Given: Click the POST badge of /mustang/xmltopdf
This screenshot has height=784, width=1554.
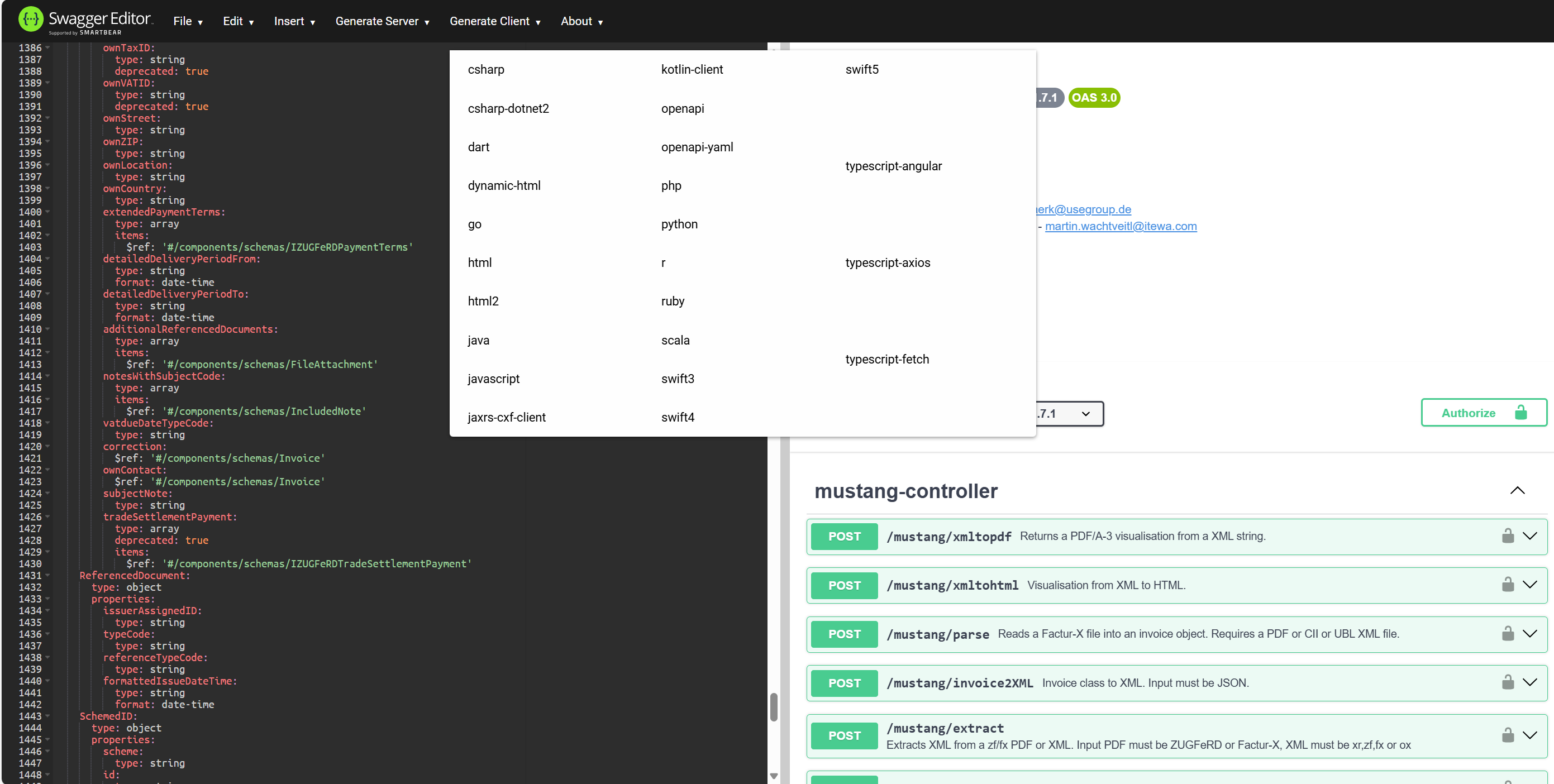Looking at the screenshot, I should [x=843, y=536].
